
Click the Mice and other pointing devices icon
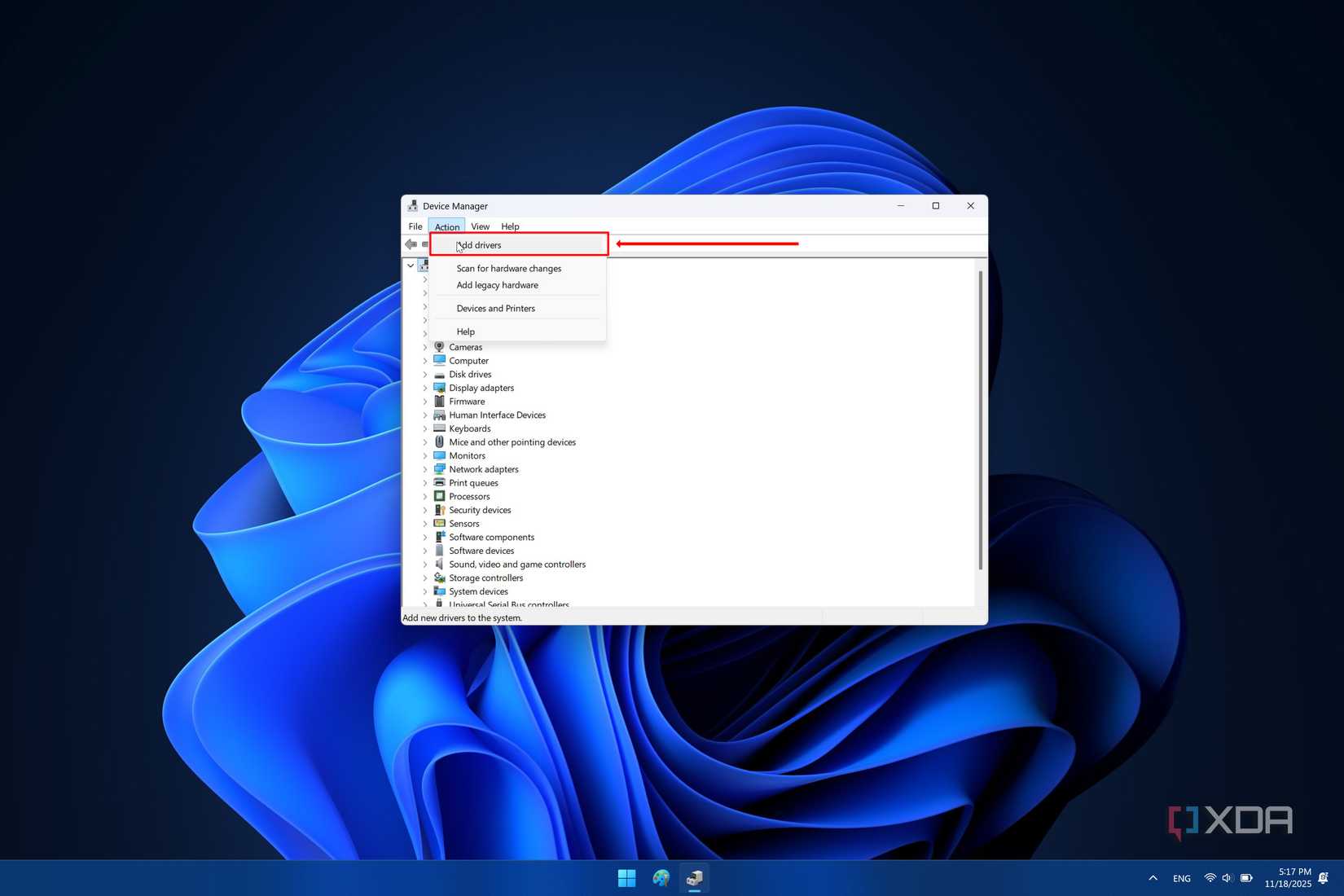pos(439,441)
